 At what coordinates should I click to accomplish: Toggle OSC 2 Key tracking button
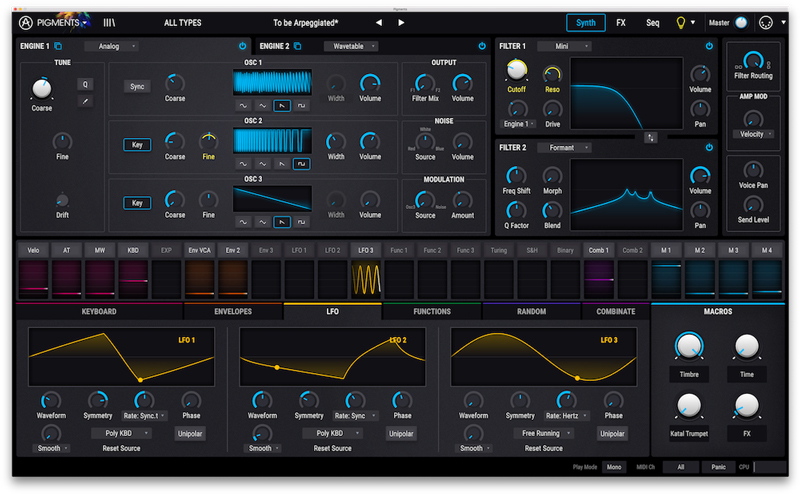pyautogui.click(x=137, y=144)
